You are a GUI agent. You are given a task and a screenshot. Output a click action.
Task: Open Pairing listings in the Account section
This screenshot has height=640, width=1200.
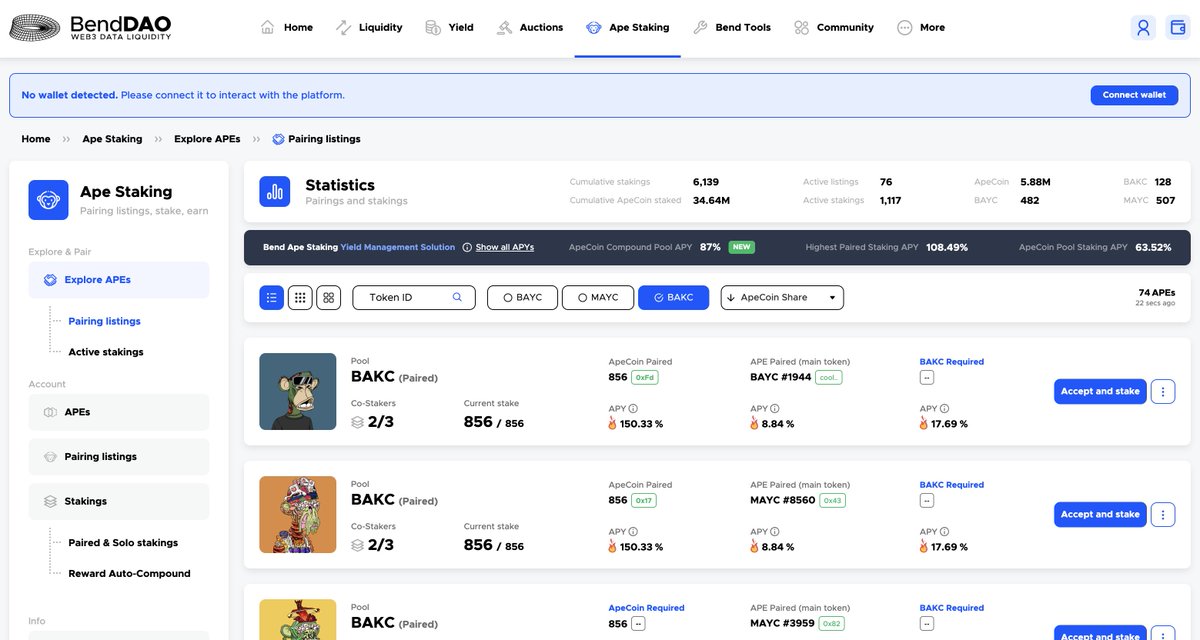pos(119,456)
